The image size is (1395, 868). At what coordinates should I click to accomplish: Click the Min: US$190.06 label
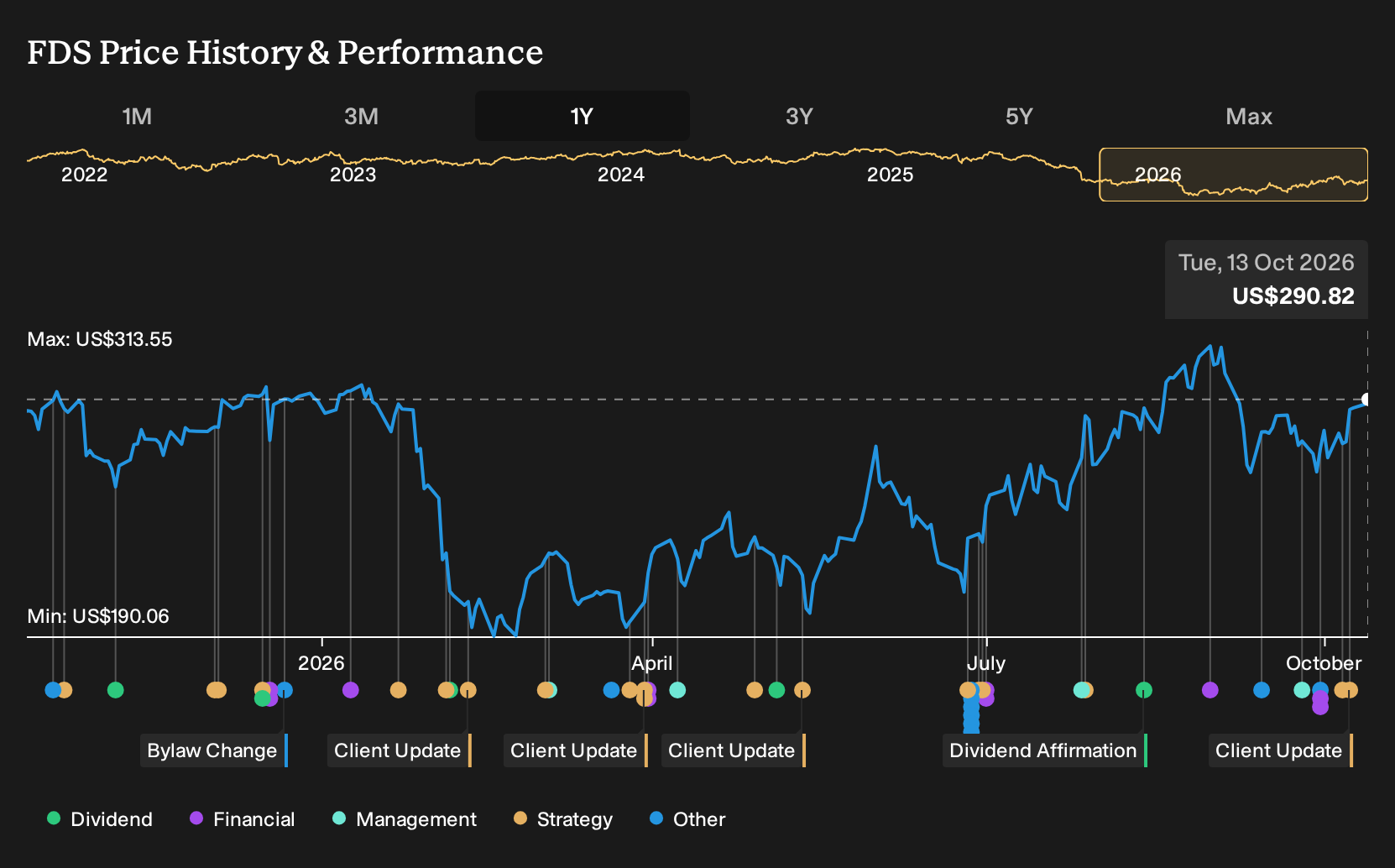click(x=98, y=616)
